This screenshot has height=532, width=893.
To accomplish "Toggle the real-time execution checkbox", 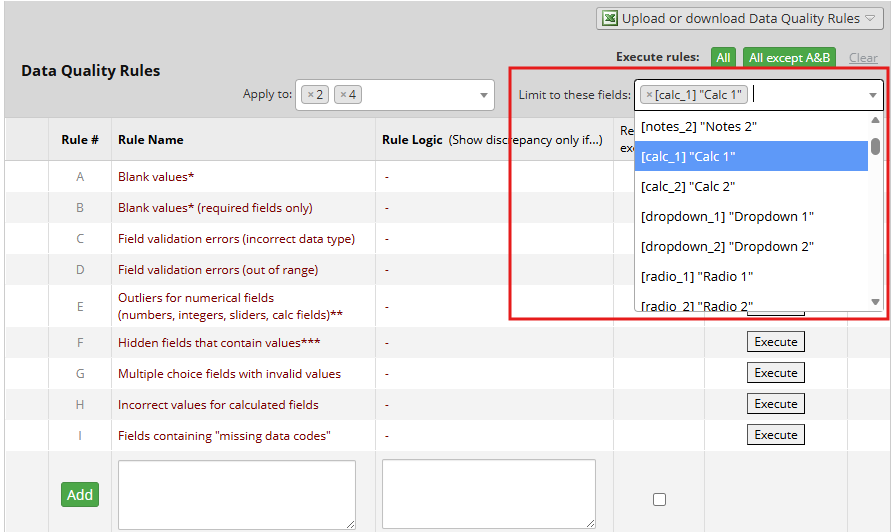I will 659,500.
